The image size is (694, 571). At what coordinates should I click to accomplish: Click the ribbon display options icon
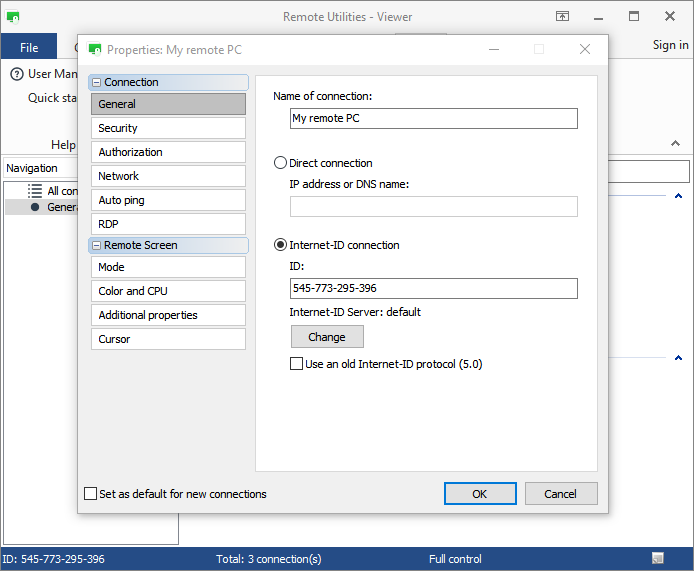[562, 17]
